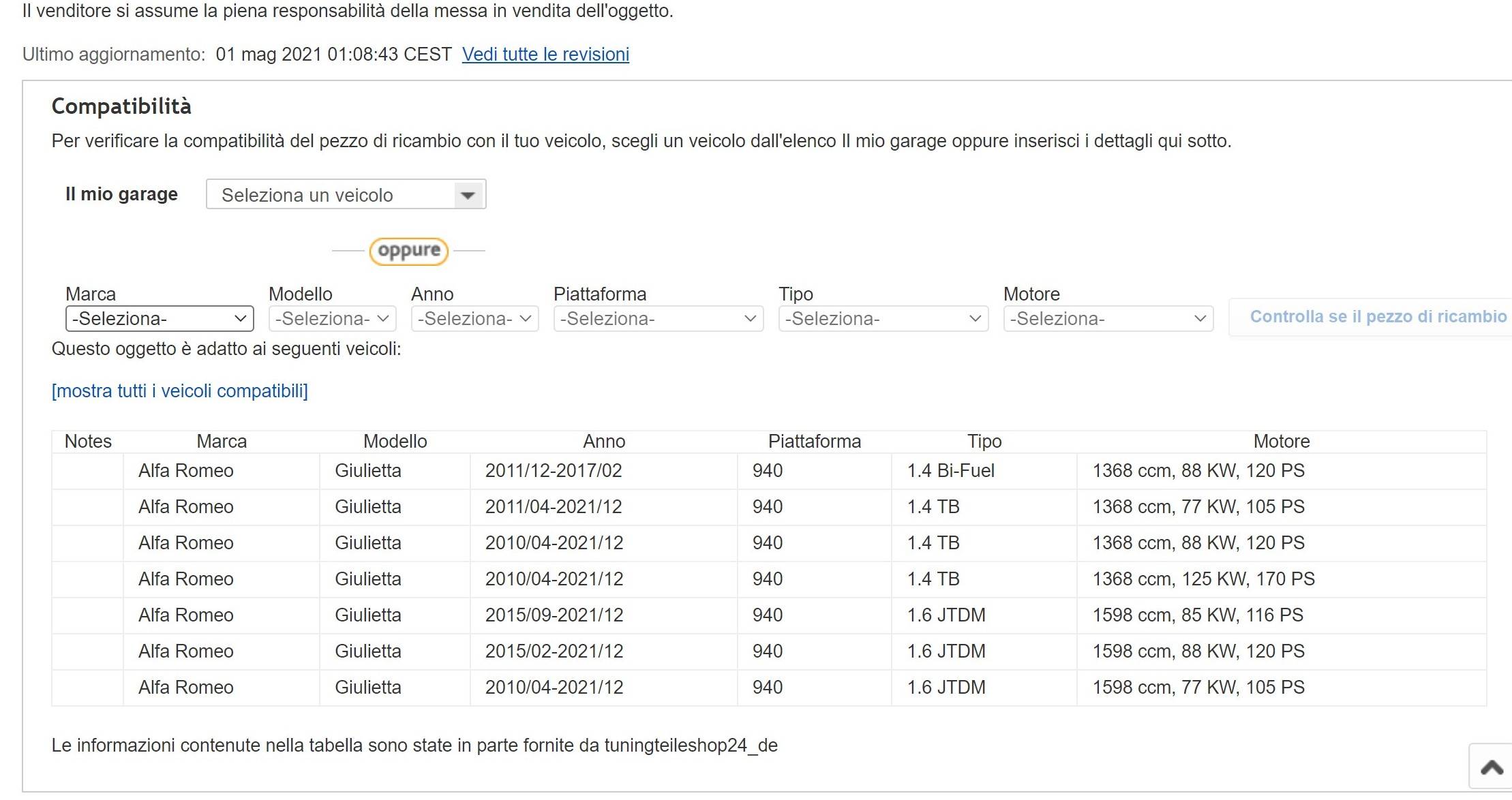Viewport: 1512px width, 800px height.
Task: Click 'Vedi tutte le revisioni' link
Action: 545,55
